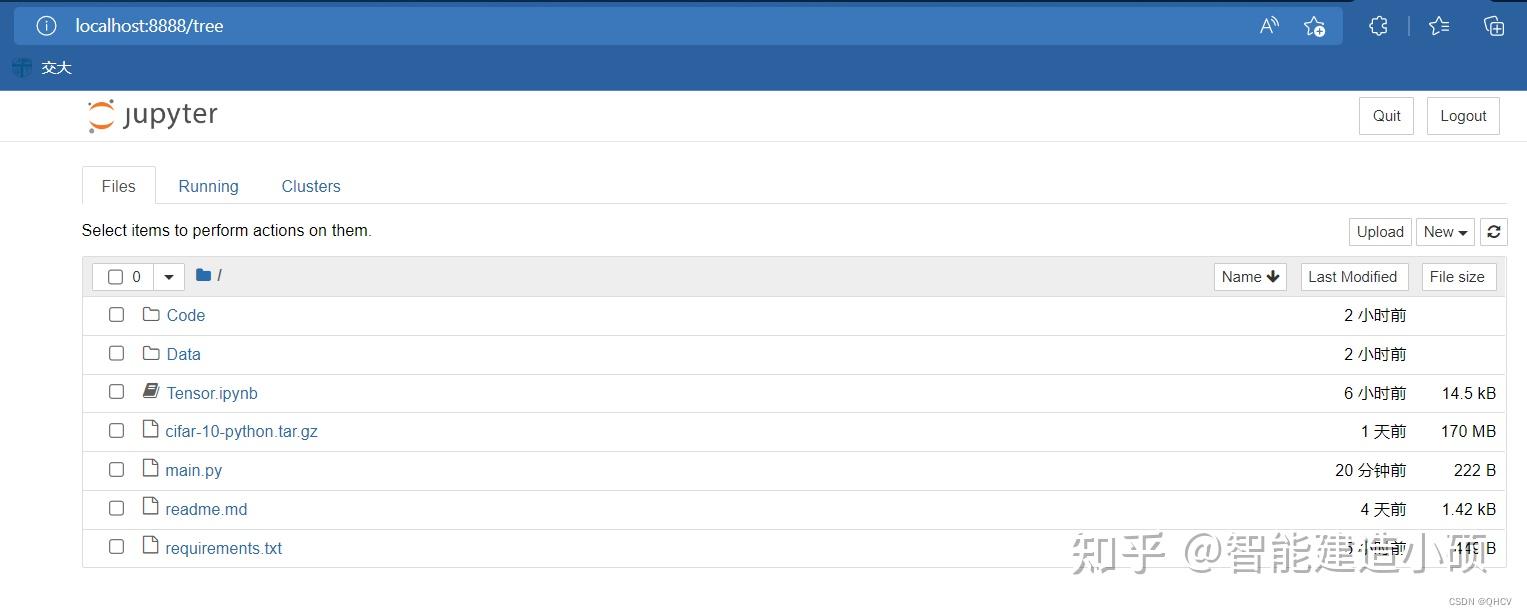Click the root folder icon in breadcrumb
This screenshot has width=1527, height=616.
point(204,275)
